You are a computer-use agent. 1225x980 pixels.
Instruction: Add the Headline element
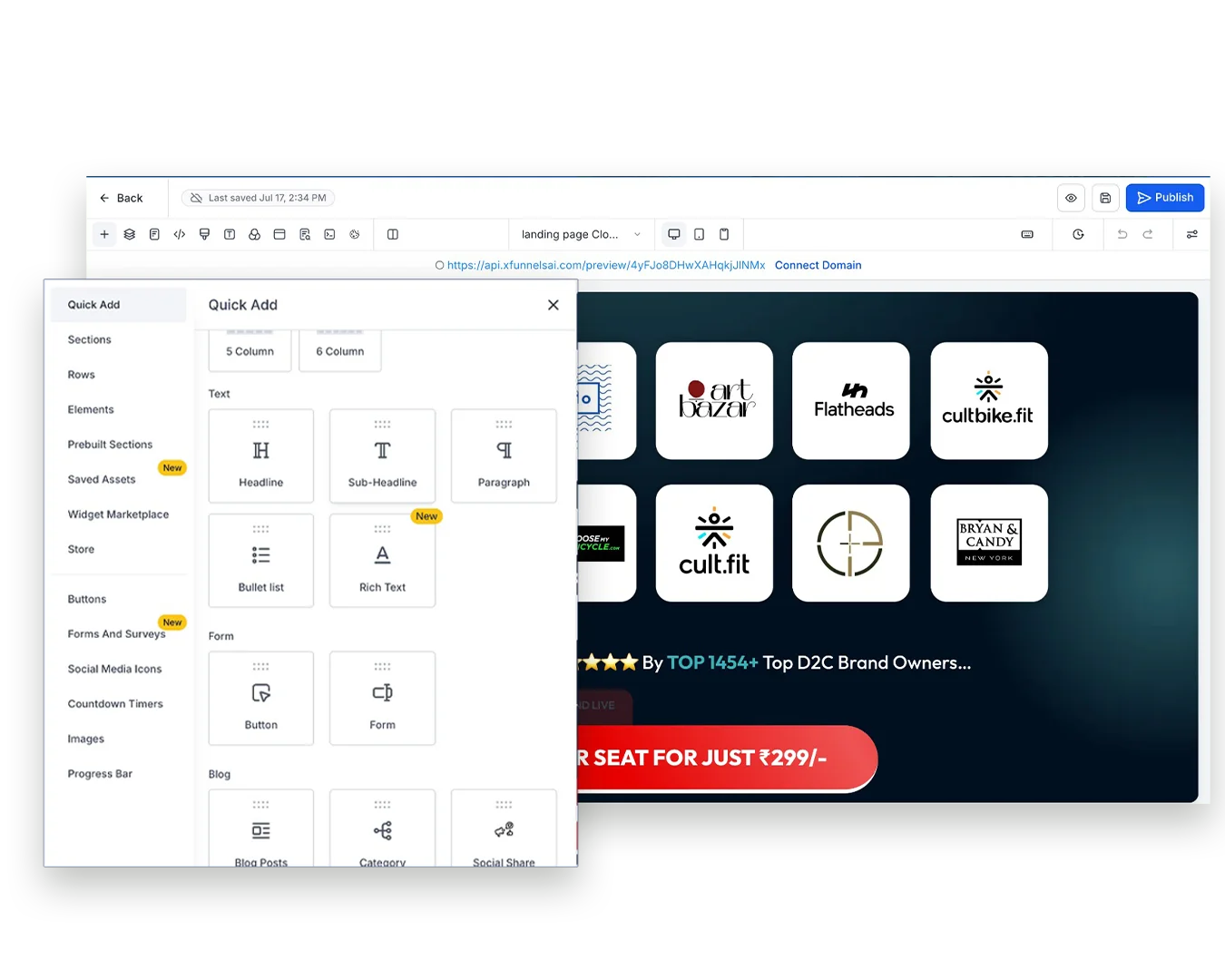point(261,456)
